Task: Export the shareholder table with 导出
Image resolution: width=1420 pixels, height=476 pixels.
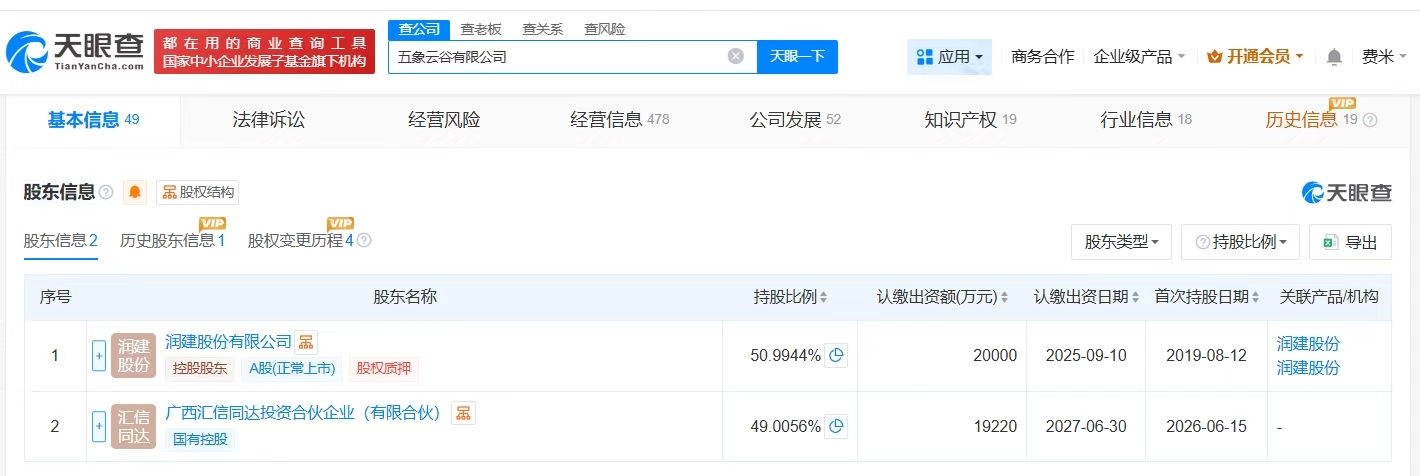Action: (1350, 242)
